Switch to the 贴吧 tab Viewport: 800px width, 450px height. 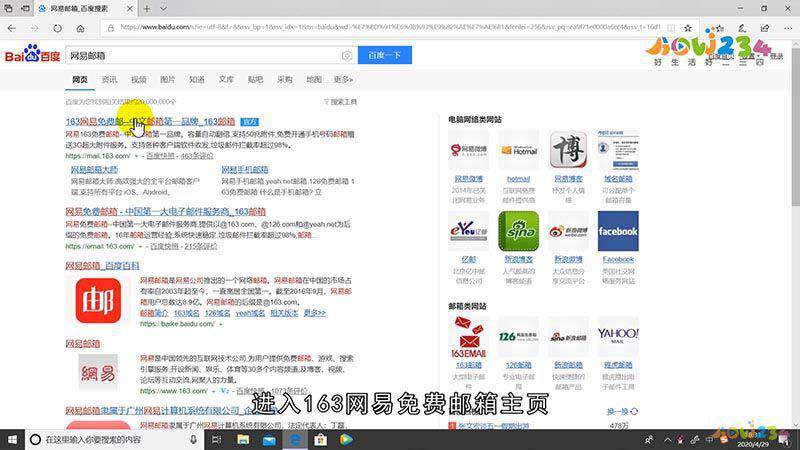pos(255,80)
